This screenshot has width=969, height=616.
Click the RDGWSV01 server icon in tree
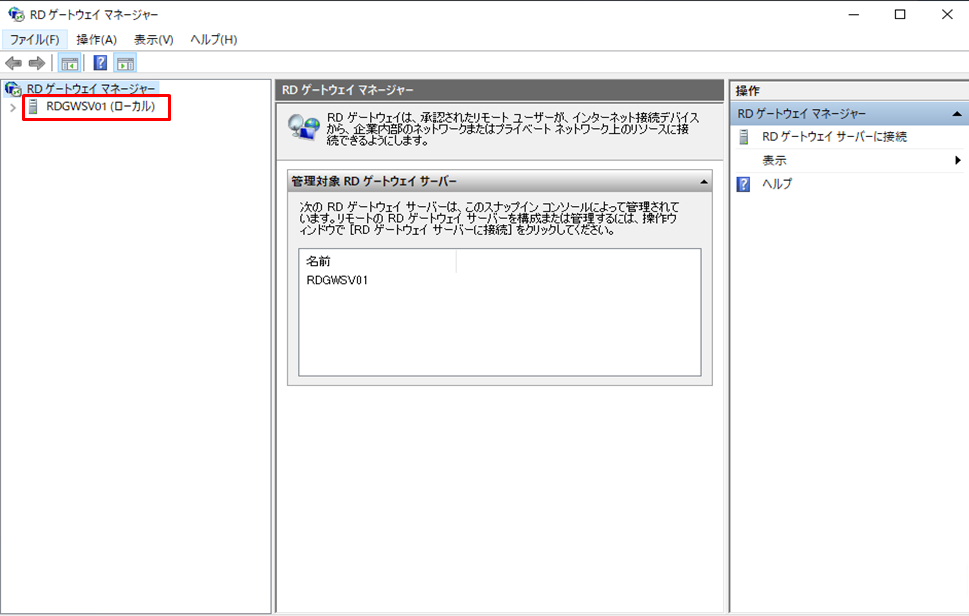coord(33,106)
